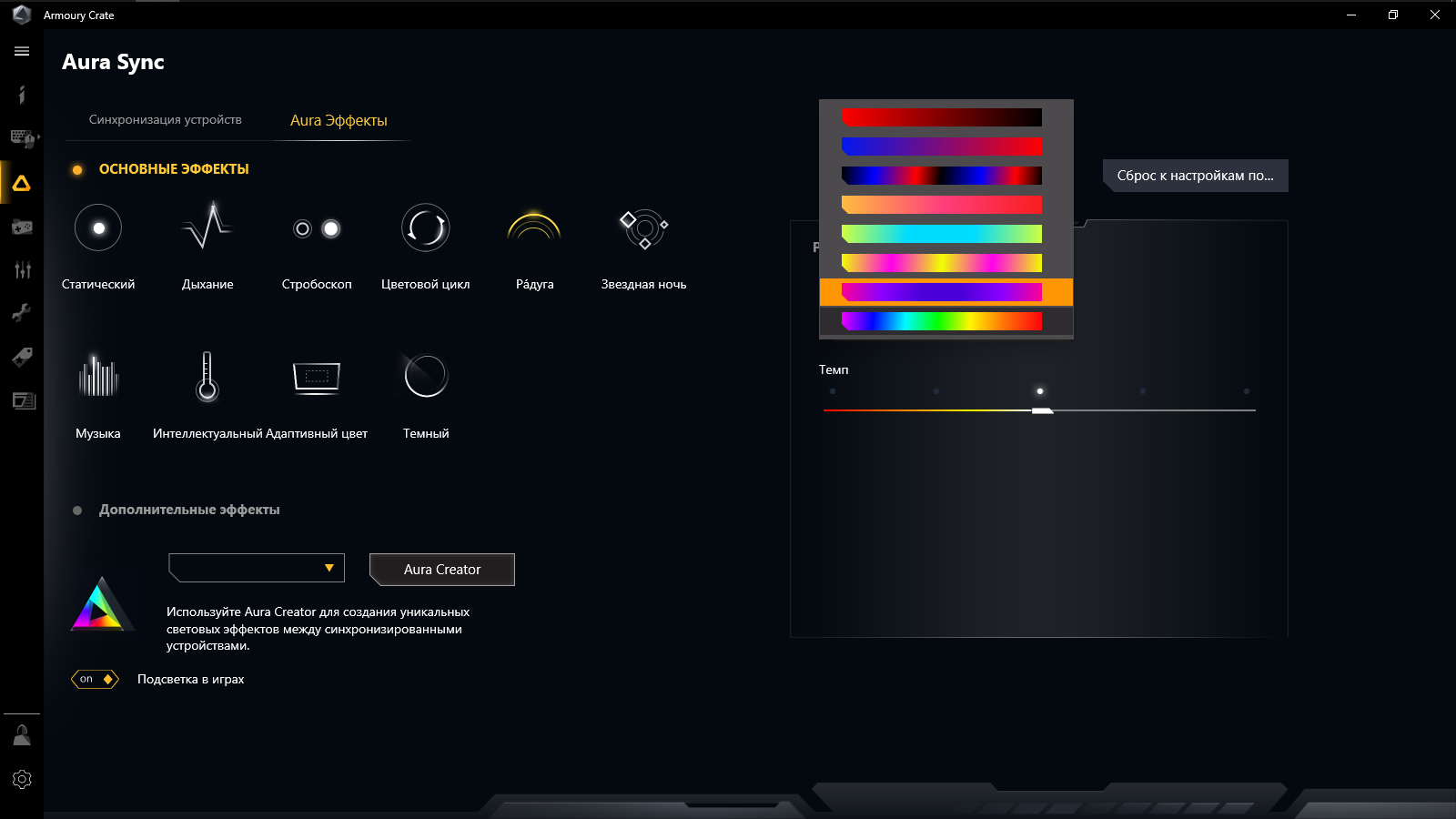Image resolution: width=1456 pixels, height=819 pixels.
Task: Select the tag offers icon in sidebar
Action: [21, 356]
